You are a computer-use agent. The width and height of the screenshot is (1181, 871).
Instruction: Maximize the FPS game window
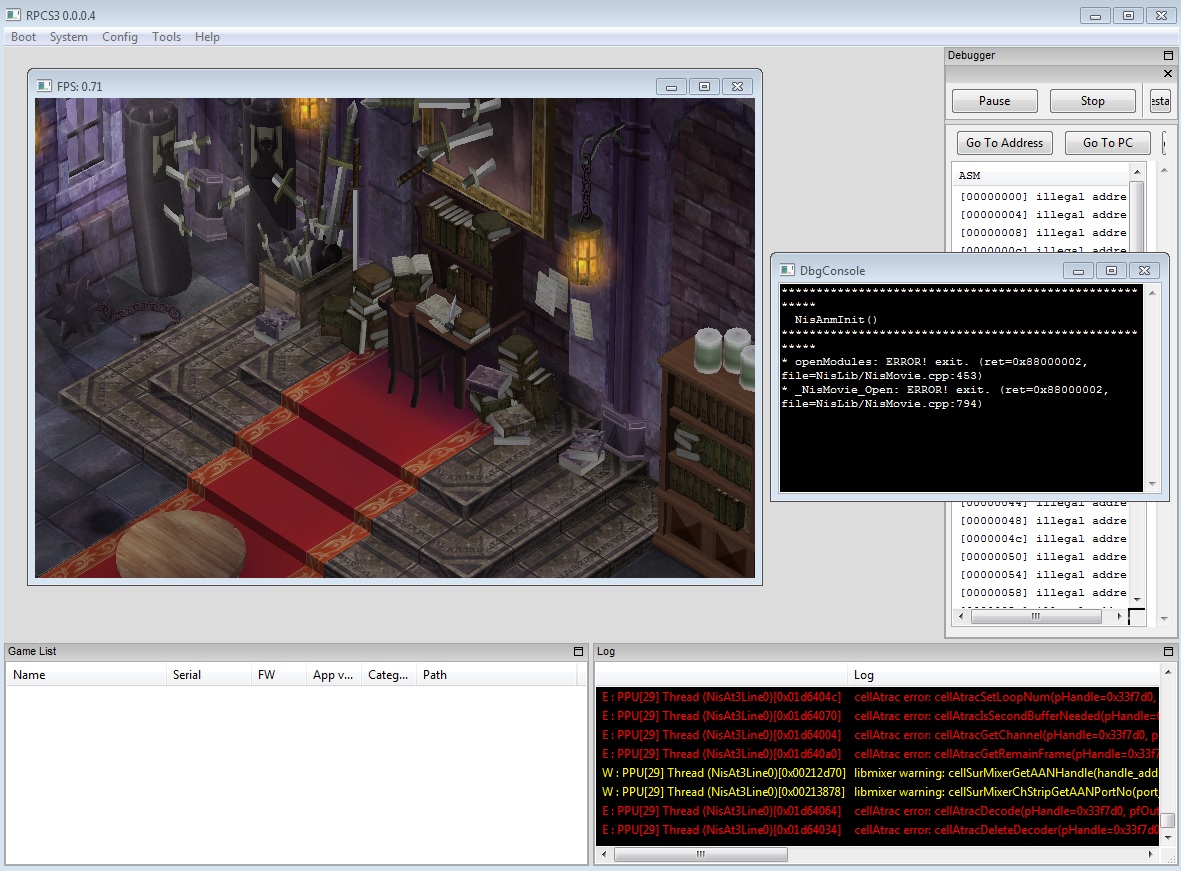704,87
